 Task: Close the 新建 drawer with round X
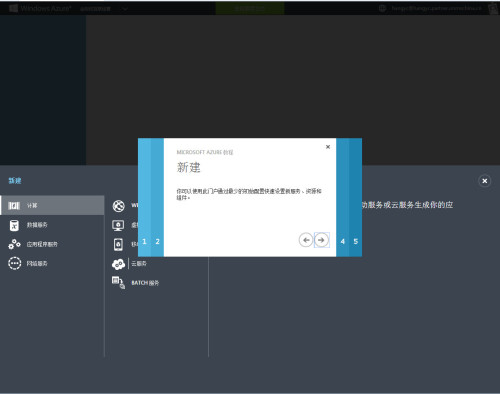pyautogui.click(x=484, y=181)
